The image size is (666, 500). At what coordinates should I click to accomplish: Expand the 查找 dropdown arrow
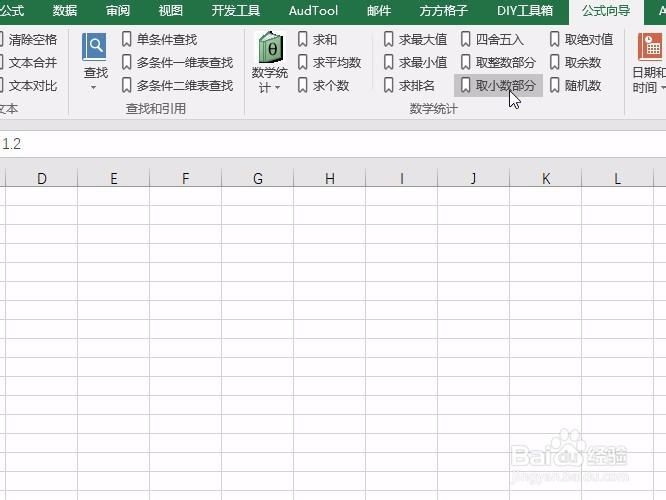tap(93, 88)
